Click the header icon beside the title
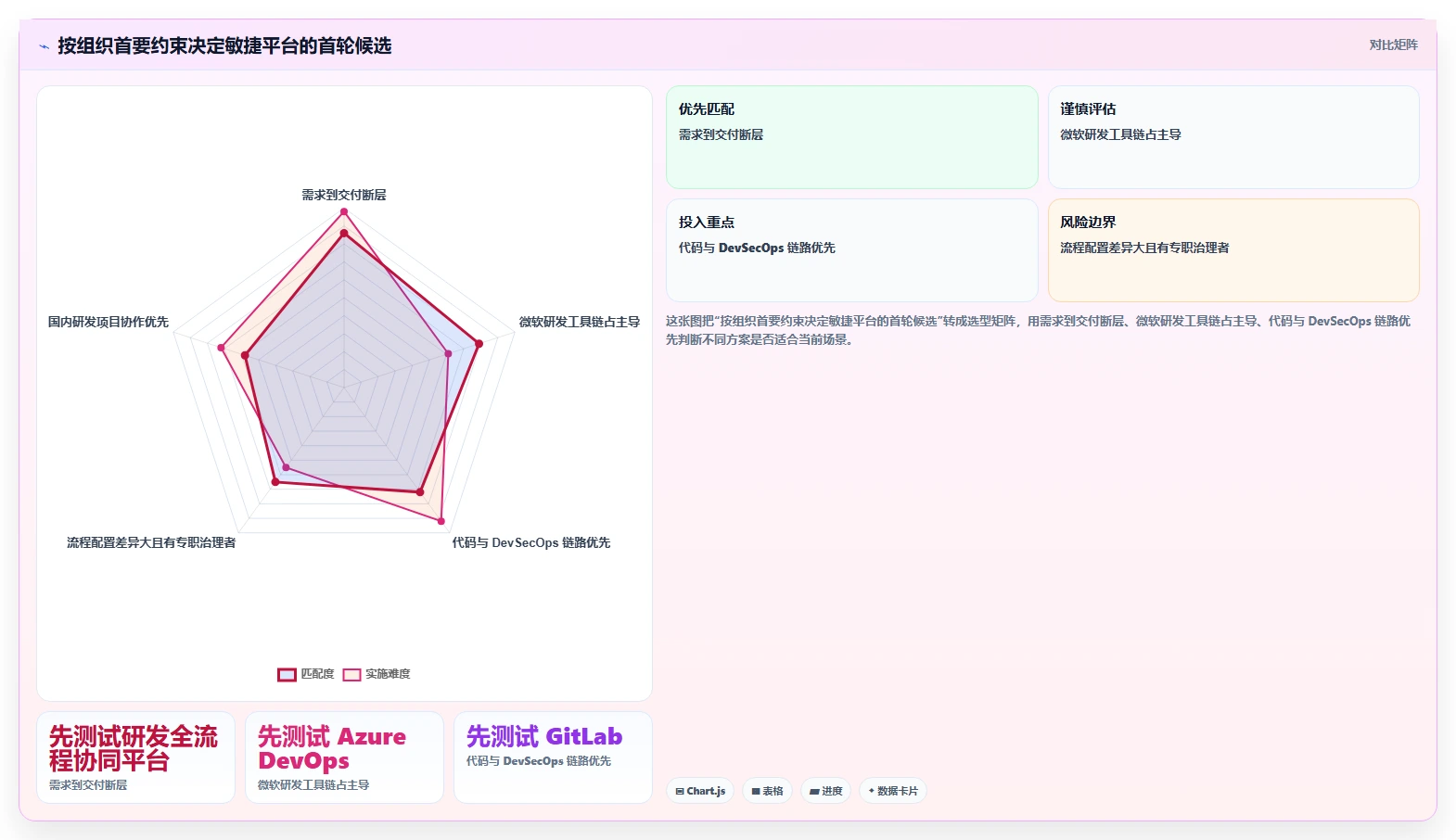1456x840 pixels. (x=44, y=46)
